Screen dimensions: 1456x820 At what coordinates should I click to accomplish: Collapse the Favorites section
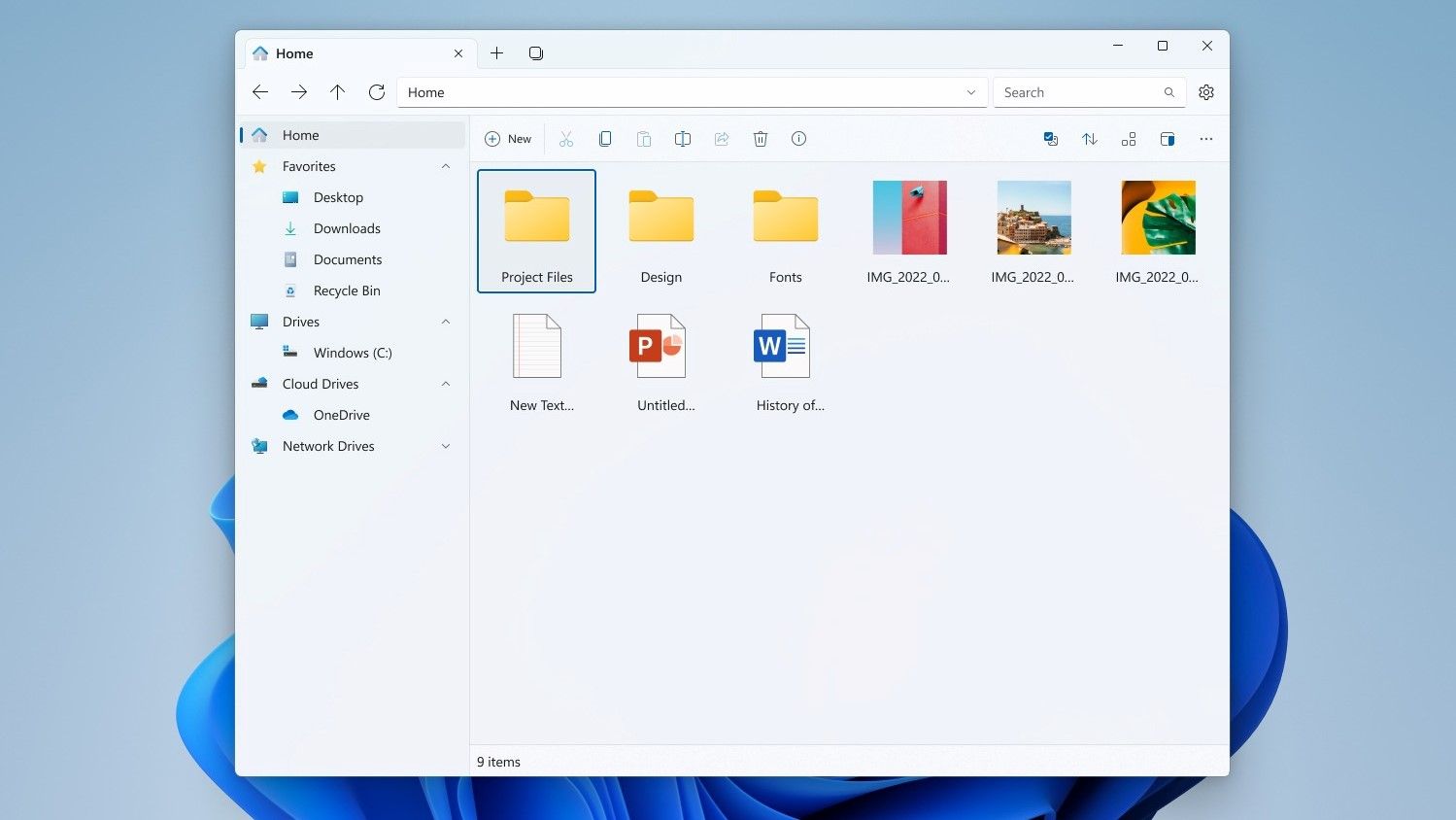tap(446, 166)
